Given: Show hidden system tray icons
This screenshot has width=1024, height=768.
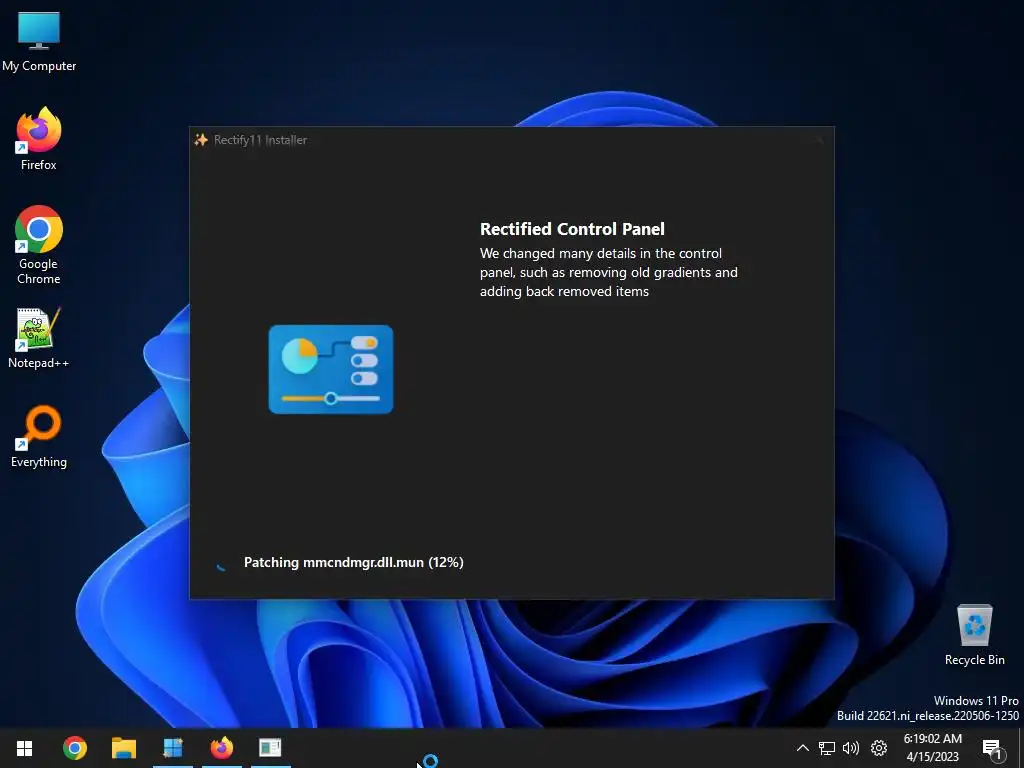Looking at the screenshot, I should coord(803,748).
